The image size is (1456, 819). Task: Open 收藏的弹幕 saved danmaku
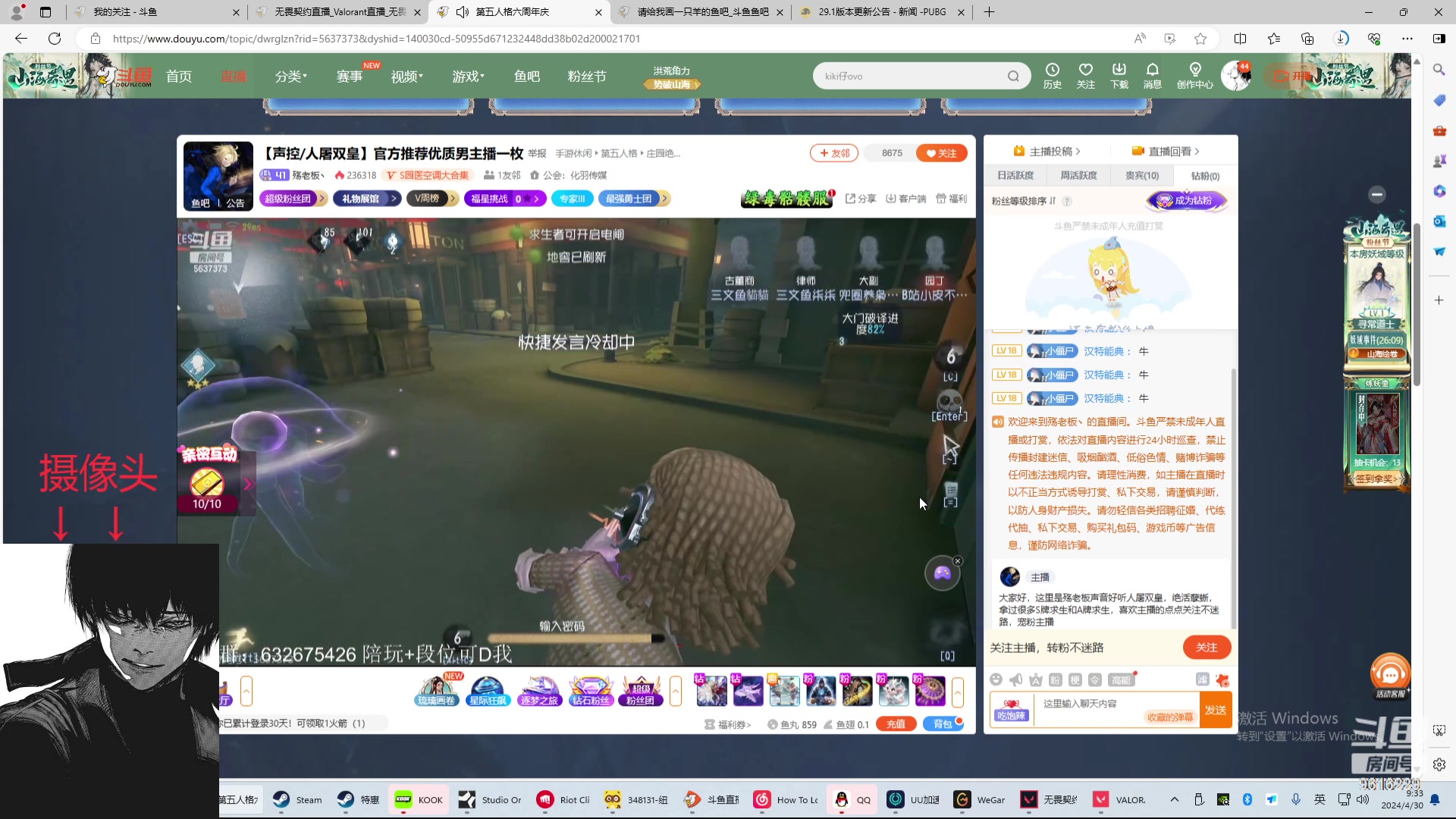(1170, 717)
